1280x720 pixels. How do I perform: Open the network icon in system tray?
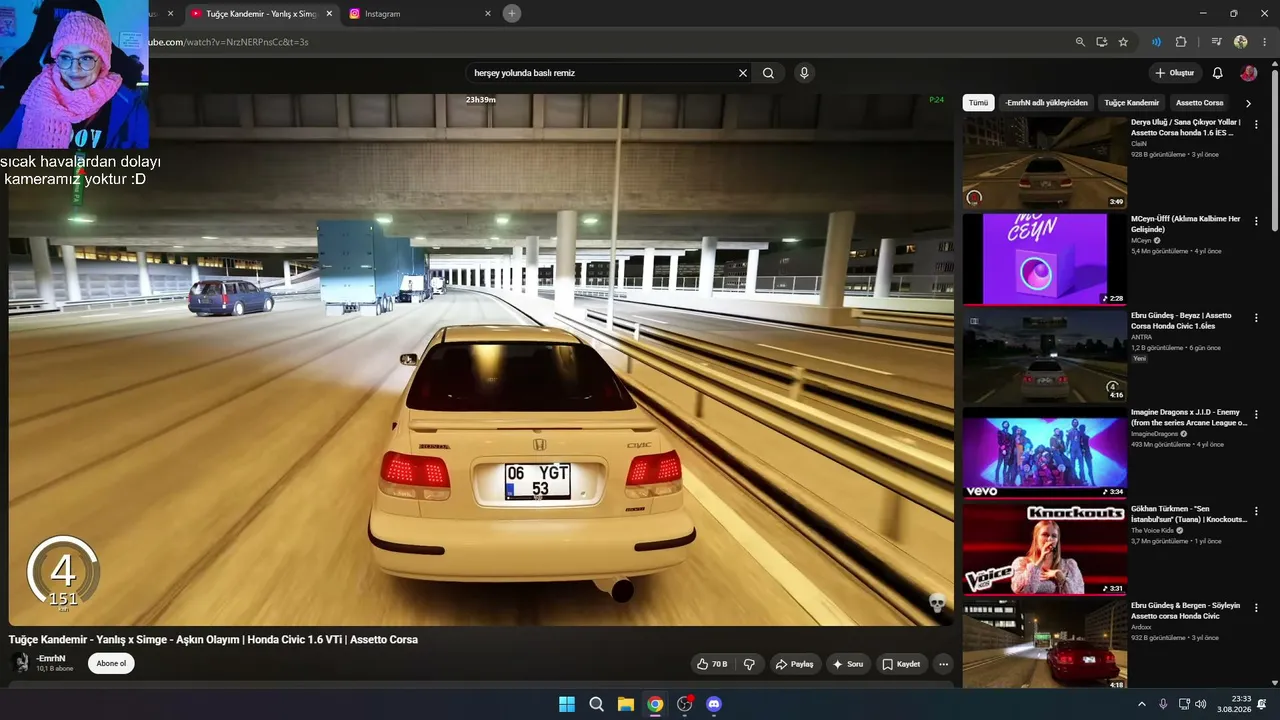[1184, 704]
